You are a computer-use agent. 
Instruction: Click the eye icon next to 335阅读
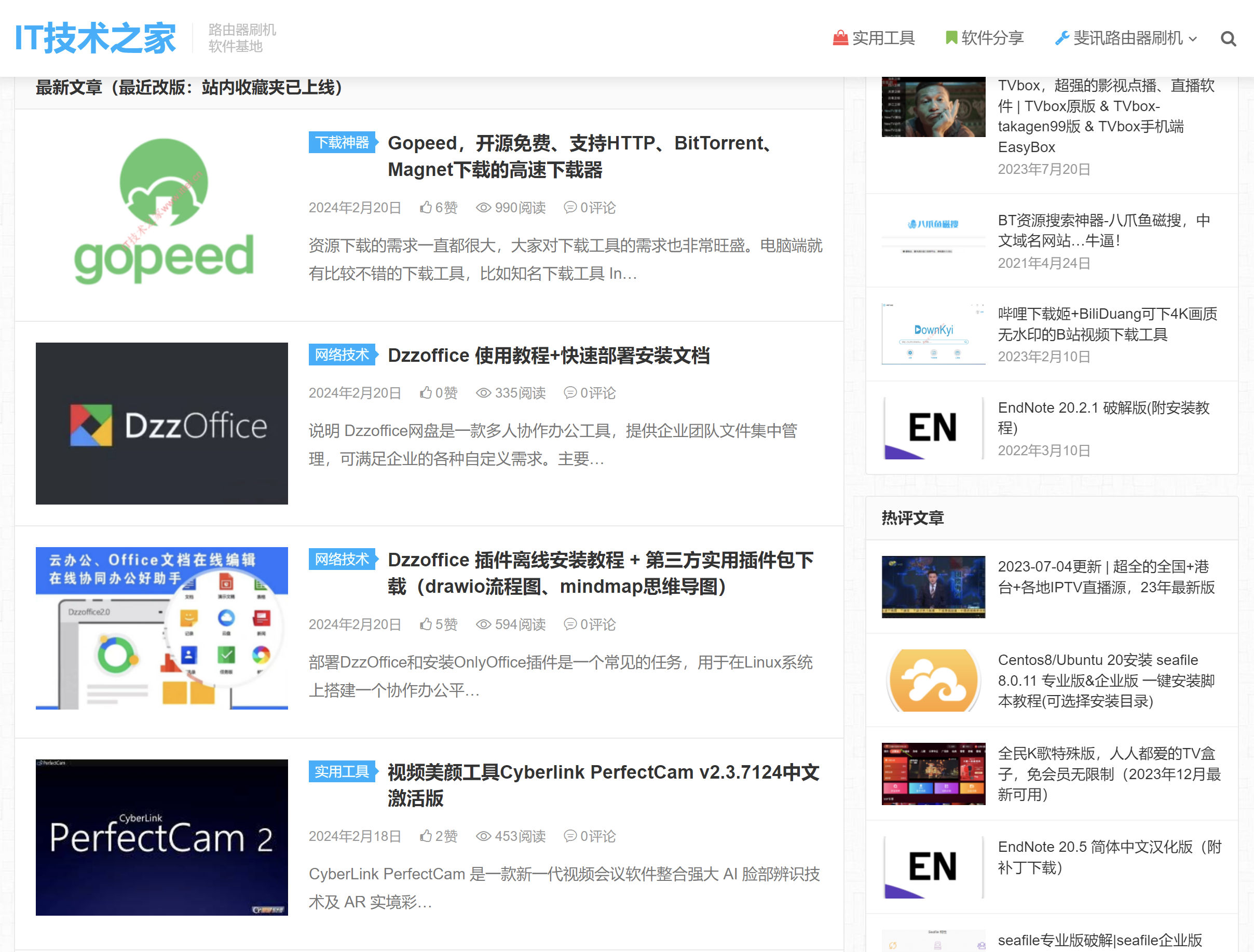[483, 392]
